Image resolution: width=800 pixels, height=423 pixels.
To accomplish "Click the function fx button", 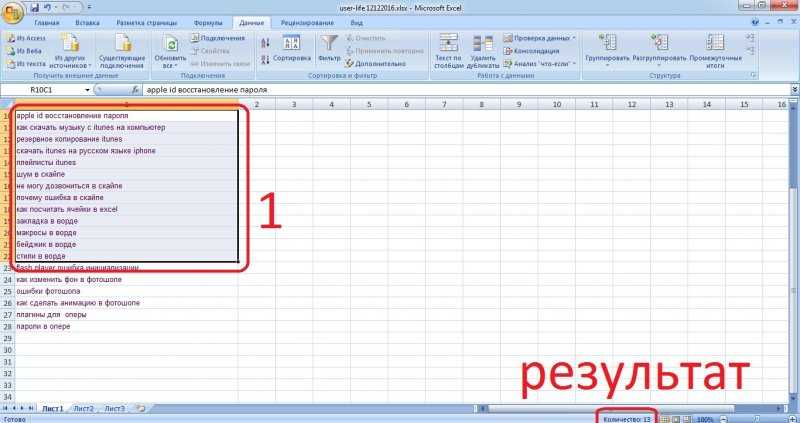I will (x=135, y=90).
